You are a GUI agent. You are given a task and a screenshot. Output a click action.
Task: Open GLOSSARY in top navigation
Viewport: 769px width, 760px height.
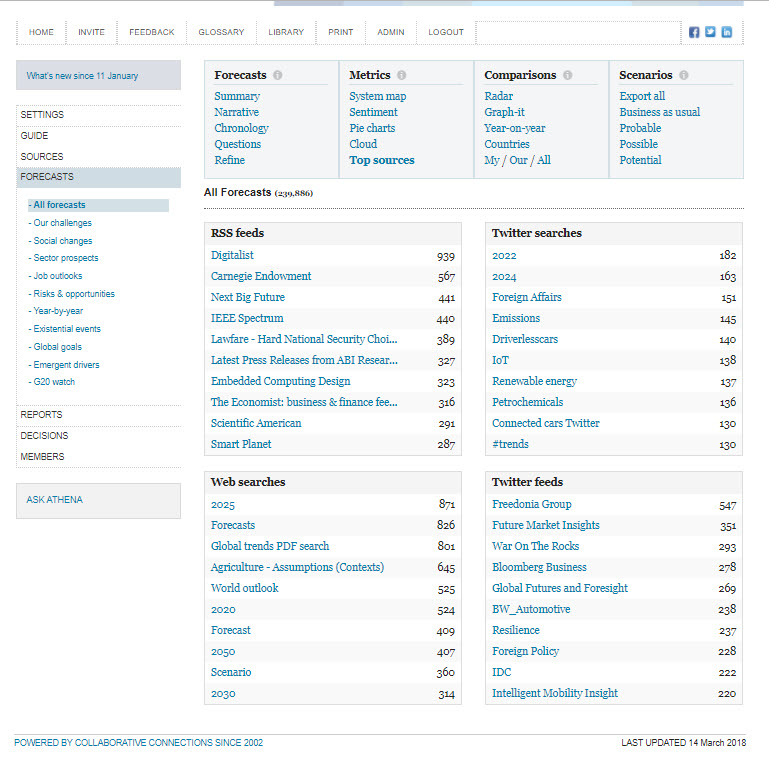click(x=221, y=32)
